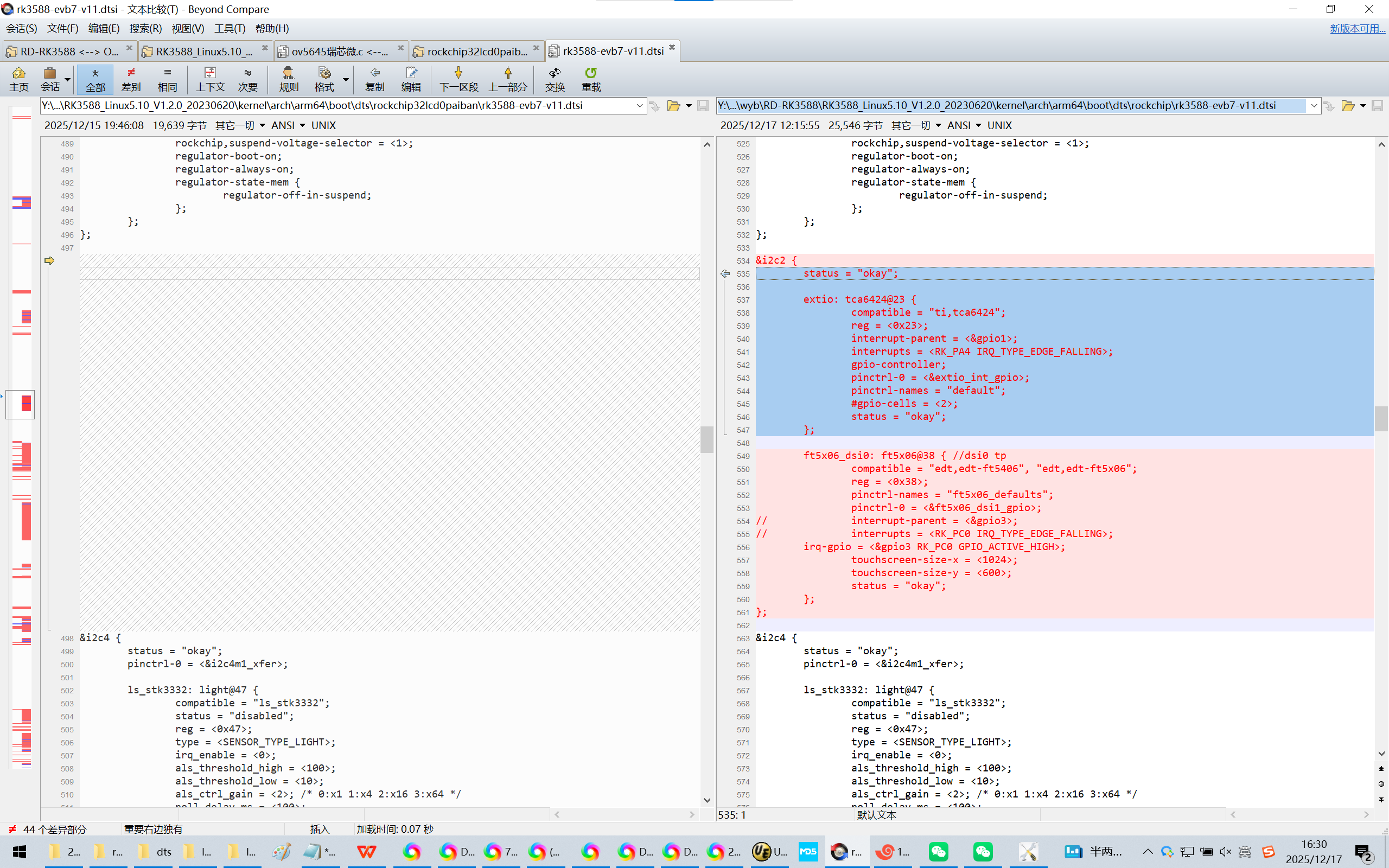Toggle Show Same (相同) filter

click(167, 79)
